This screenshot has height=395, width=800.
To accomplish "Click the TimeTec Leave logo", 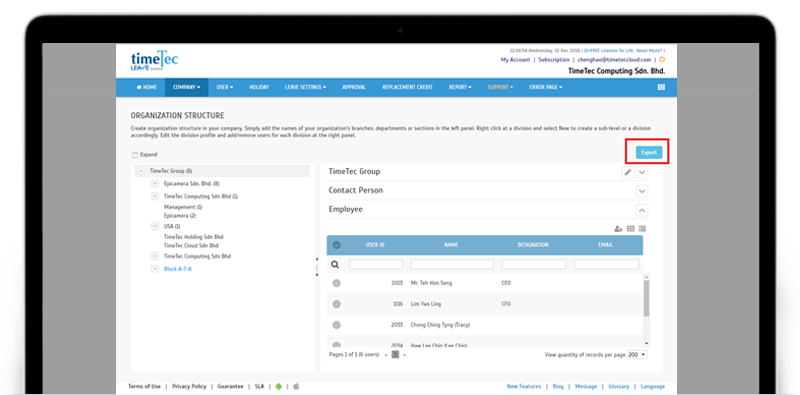I will click(155, 61).
